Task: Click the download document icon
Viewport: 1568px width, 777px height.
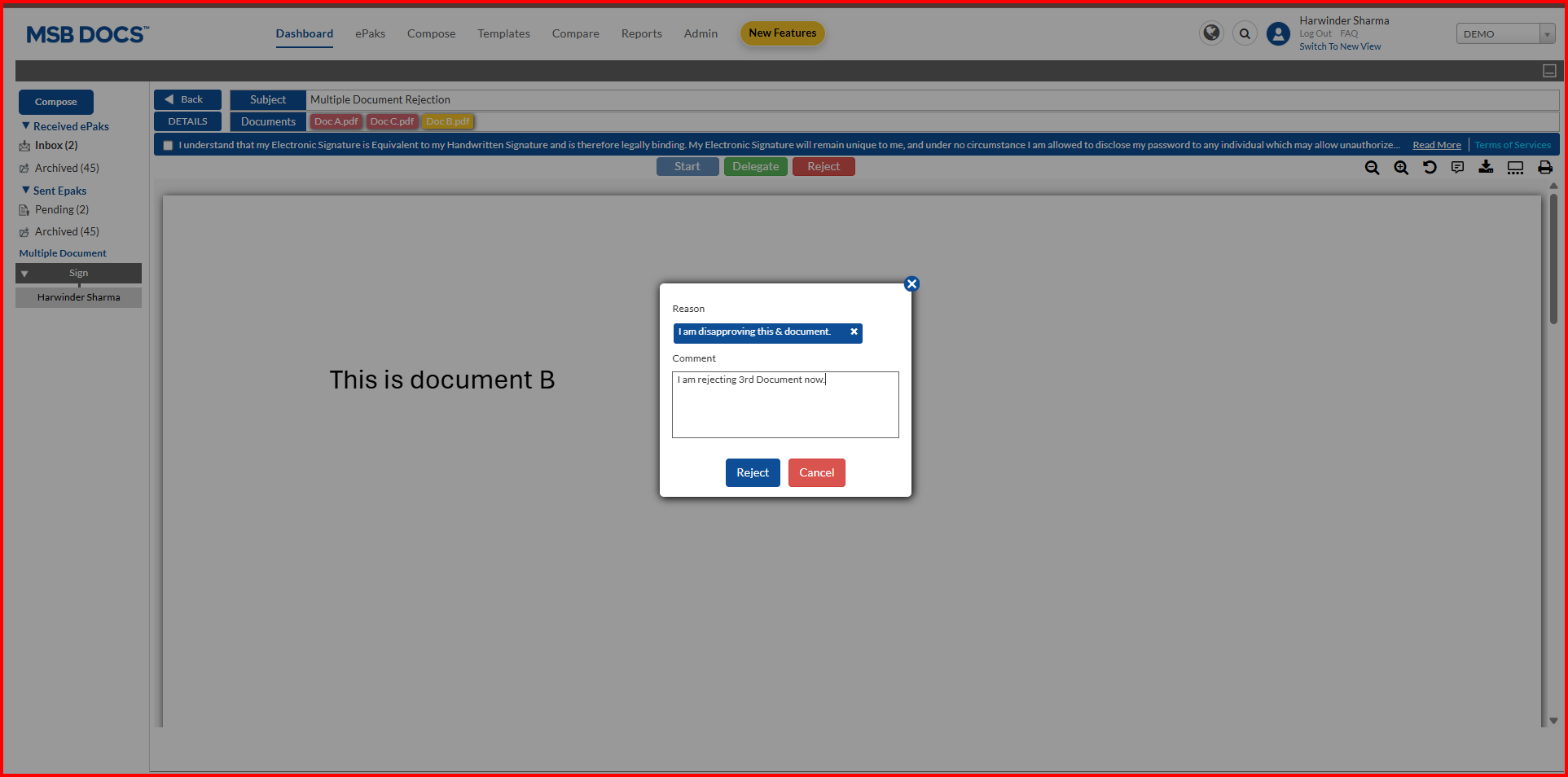Action: 1487,167
